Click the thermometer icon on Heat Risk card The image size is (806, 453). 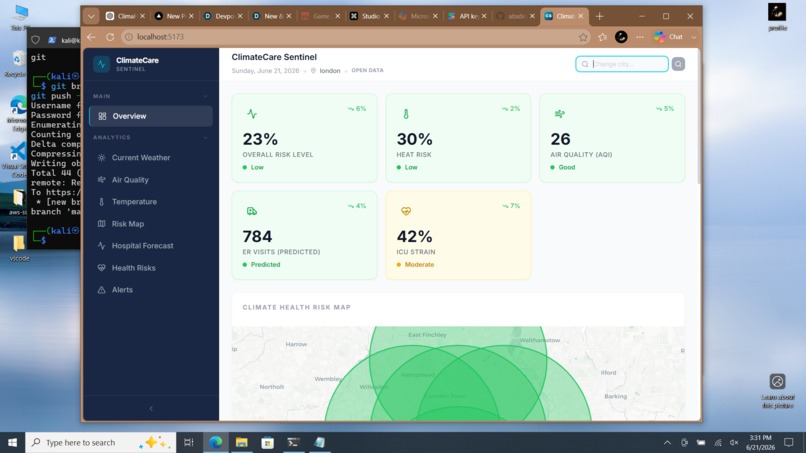(x=406, y=114)
